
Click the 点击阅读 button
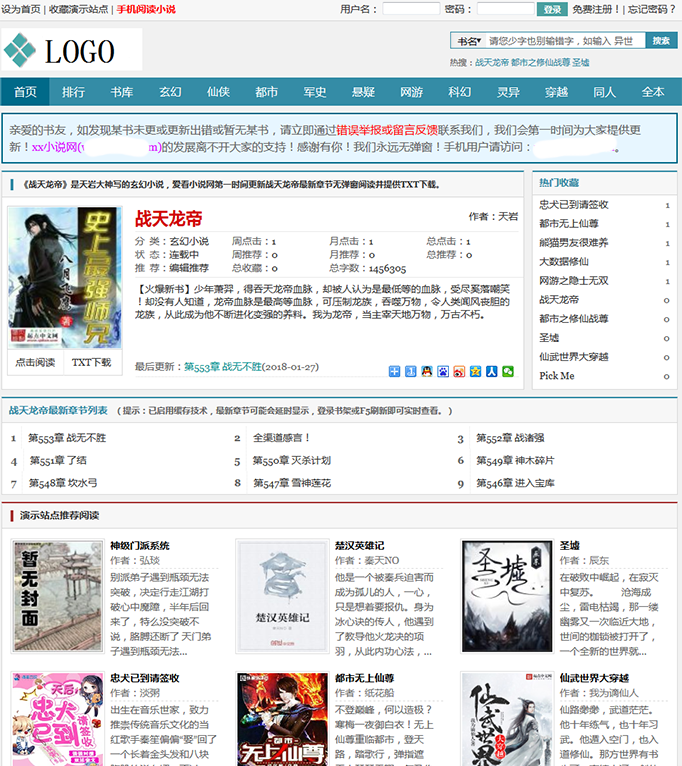click(35, 362)
